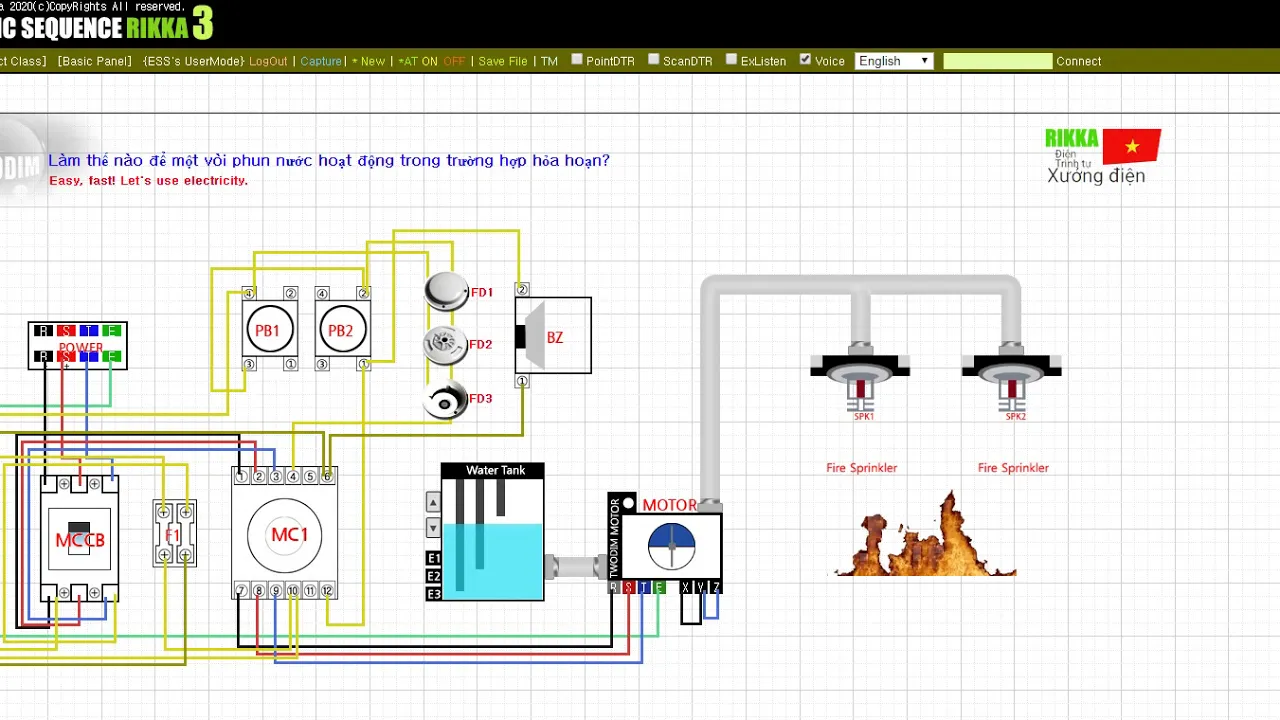This screenshot has width=1280, height=720.
Task: Click the TM menu item
Action: pos(549,61)
